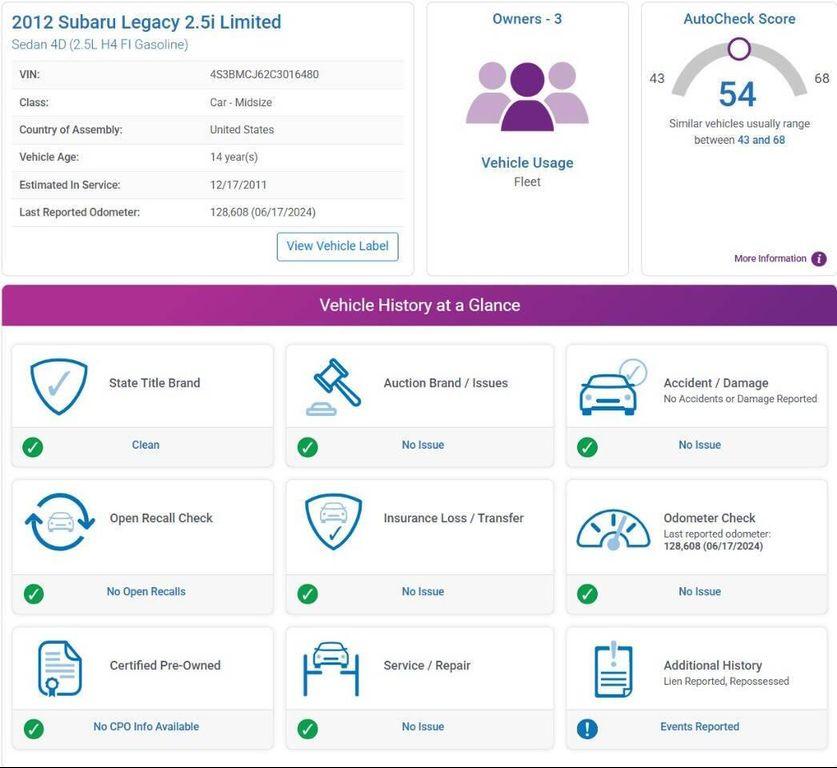Click the Odometer Check gauge icon
Viewport: 837px width, 768px height.
click(x=613, y=529)
